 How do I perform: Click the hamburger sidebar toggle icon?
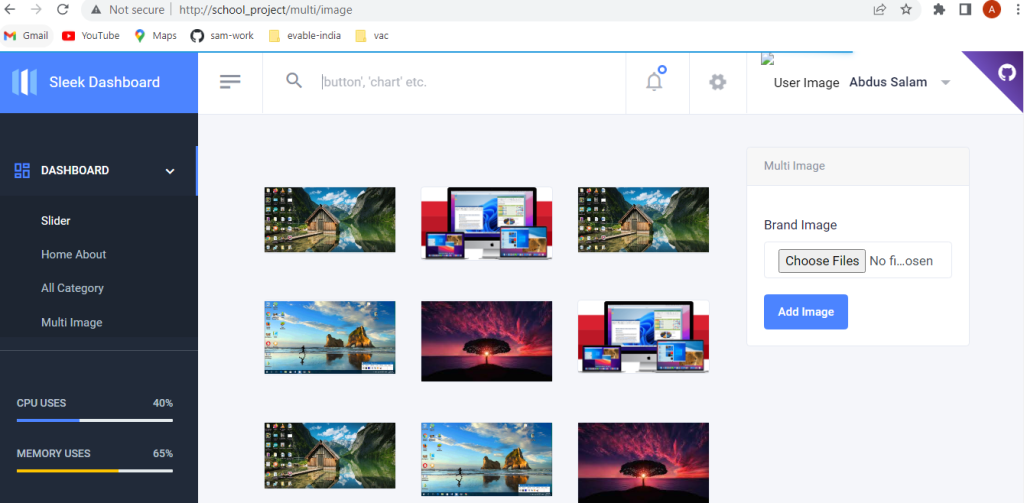[x=230, y=82]
